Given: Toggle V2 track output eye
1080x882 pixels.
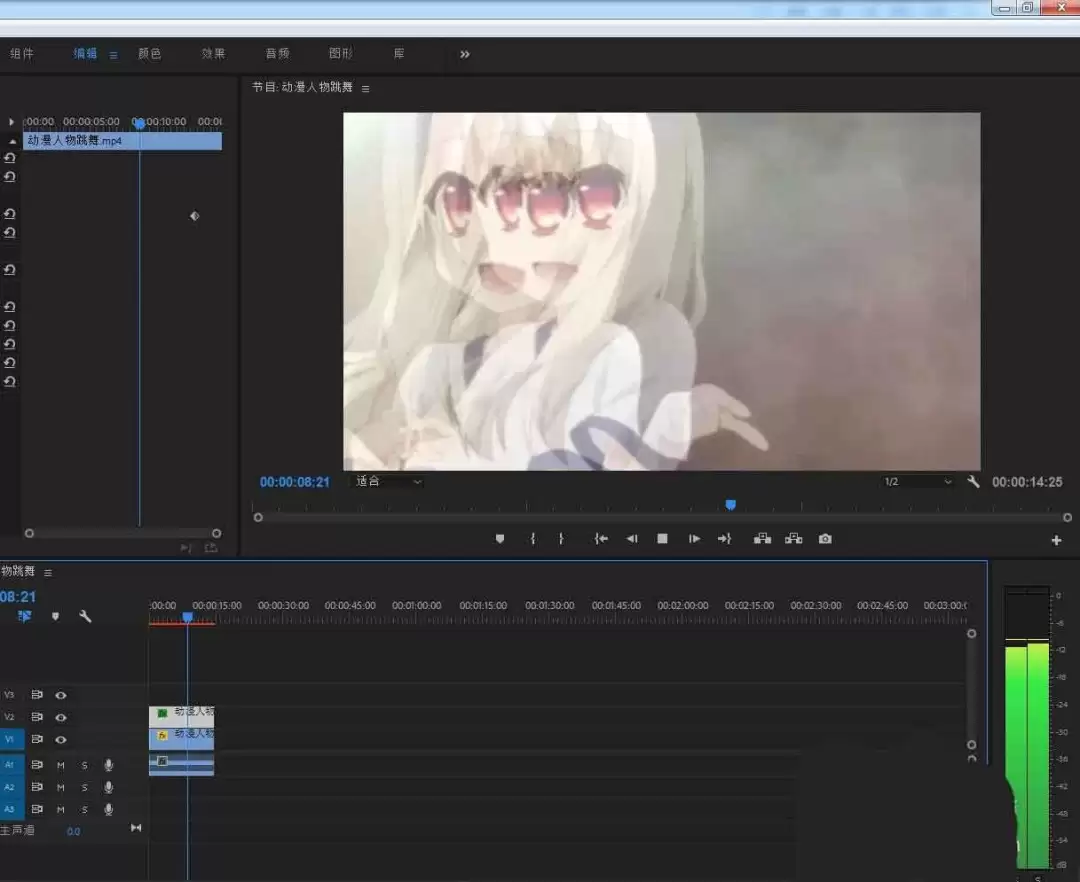Looking at the screenshot, I should pos(61,717).
